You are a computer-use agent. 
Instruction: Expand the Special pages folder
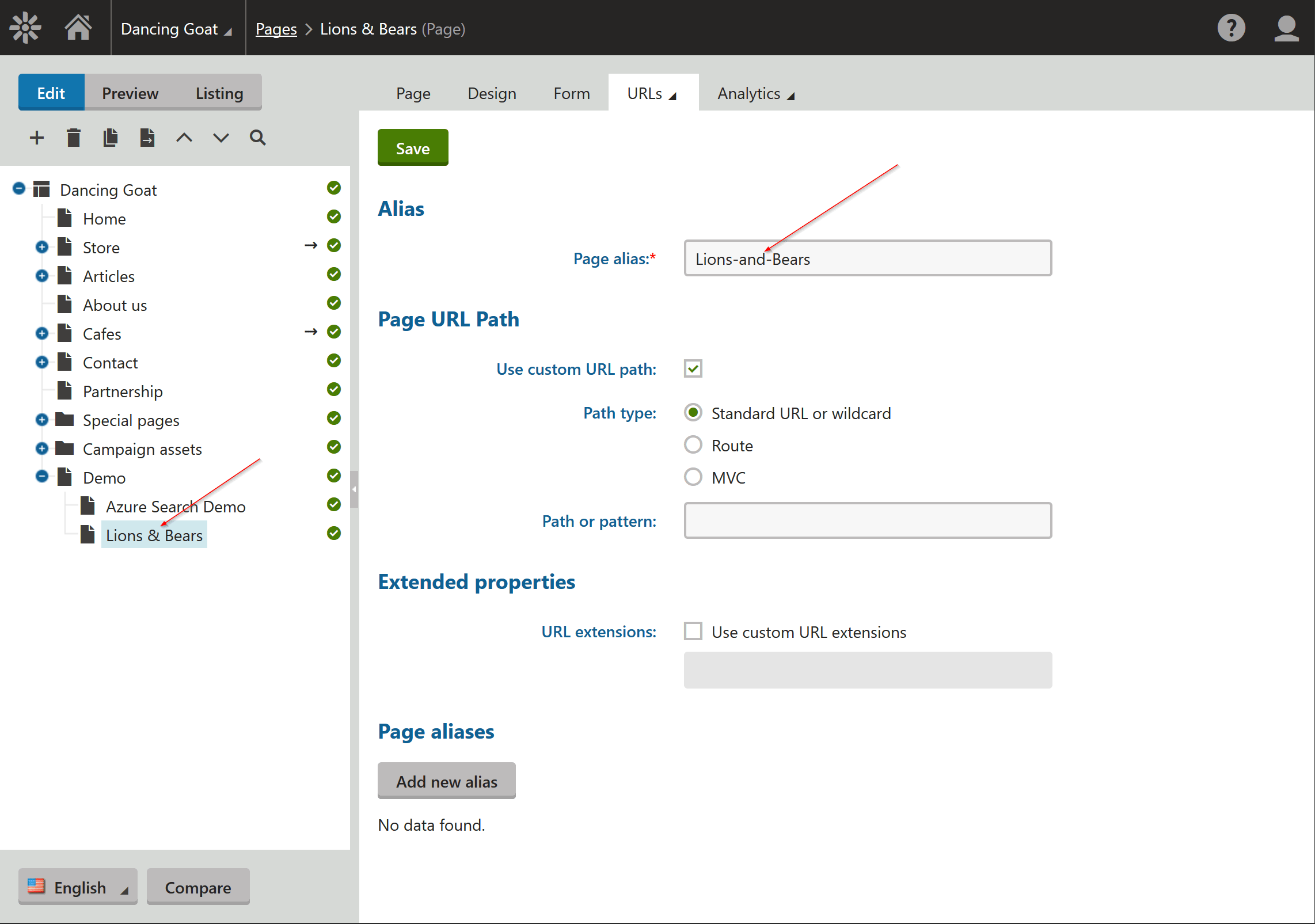(41, 420)
